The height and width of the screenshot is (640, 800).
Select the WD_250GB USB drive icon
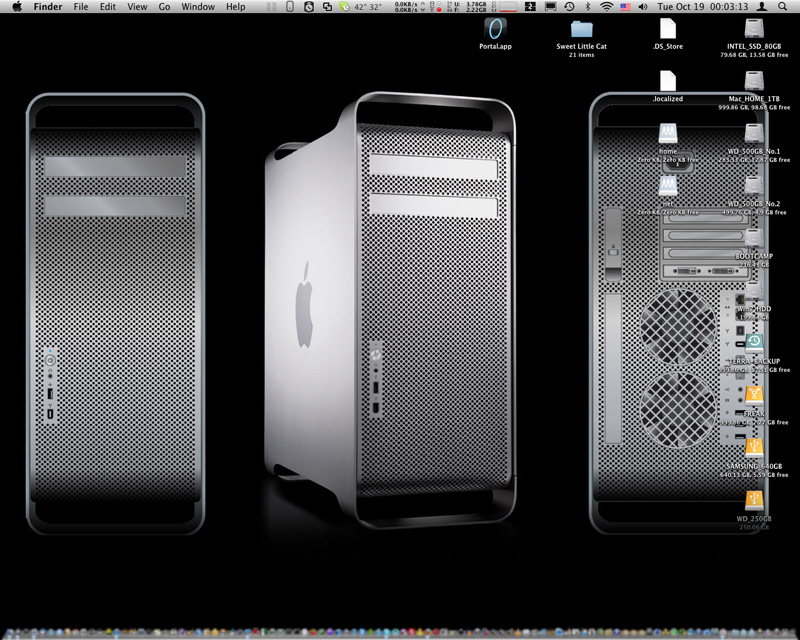pyautogui.click(x=754, y=502)
